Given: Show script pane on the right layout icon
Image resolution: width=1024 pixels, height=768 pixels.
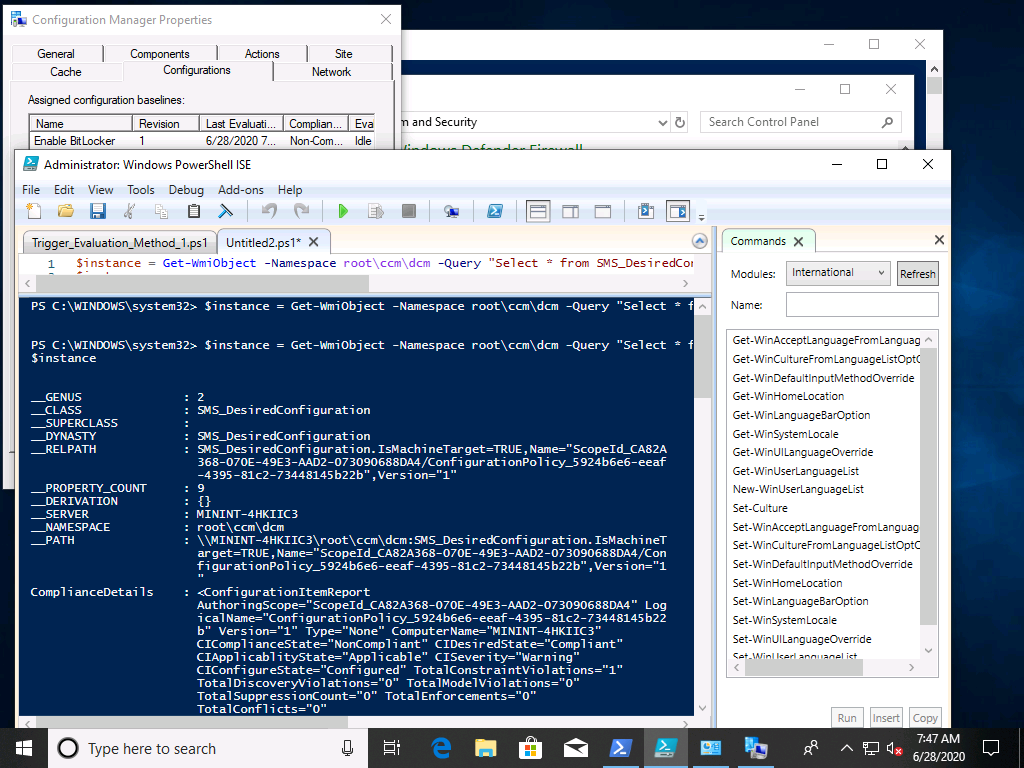Looking at the screenshot, I should click(571, 211).
